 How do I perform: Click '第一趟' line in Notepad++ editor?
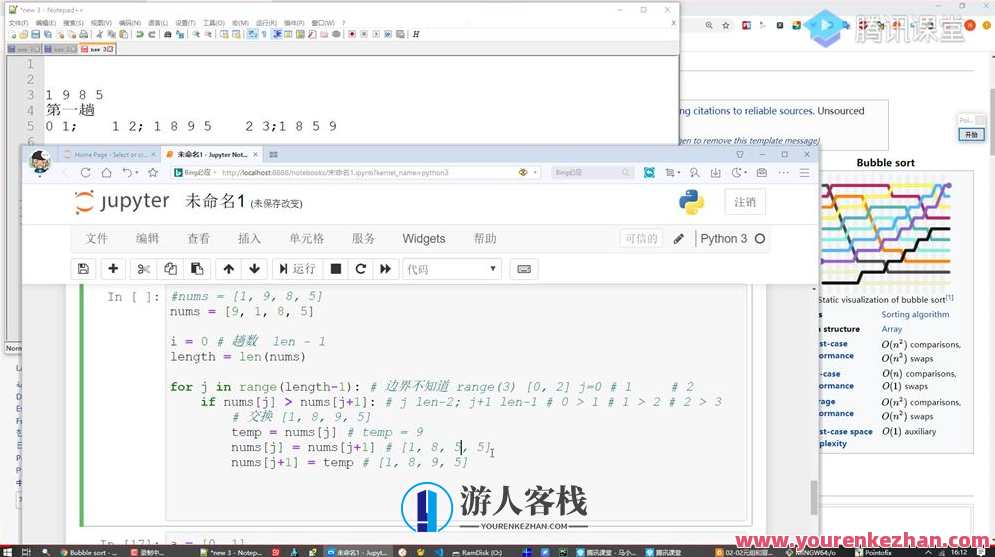pyautogui.click(x=70, y=110)
